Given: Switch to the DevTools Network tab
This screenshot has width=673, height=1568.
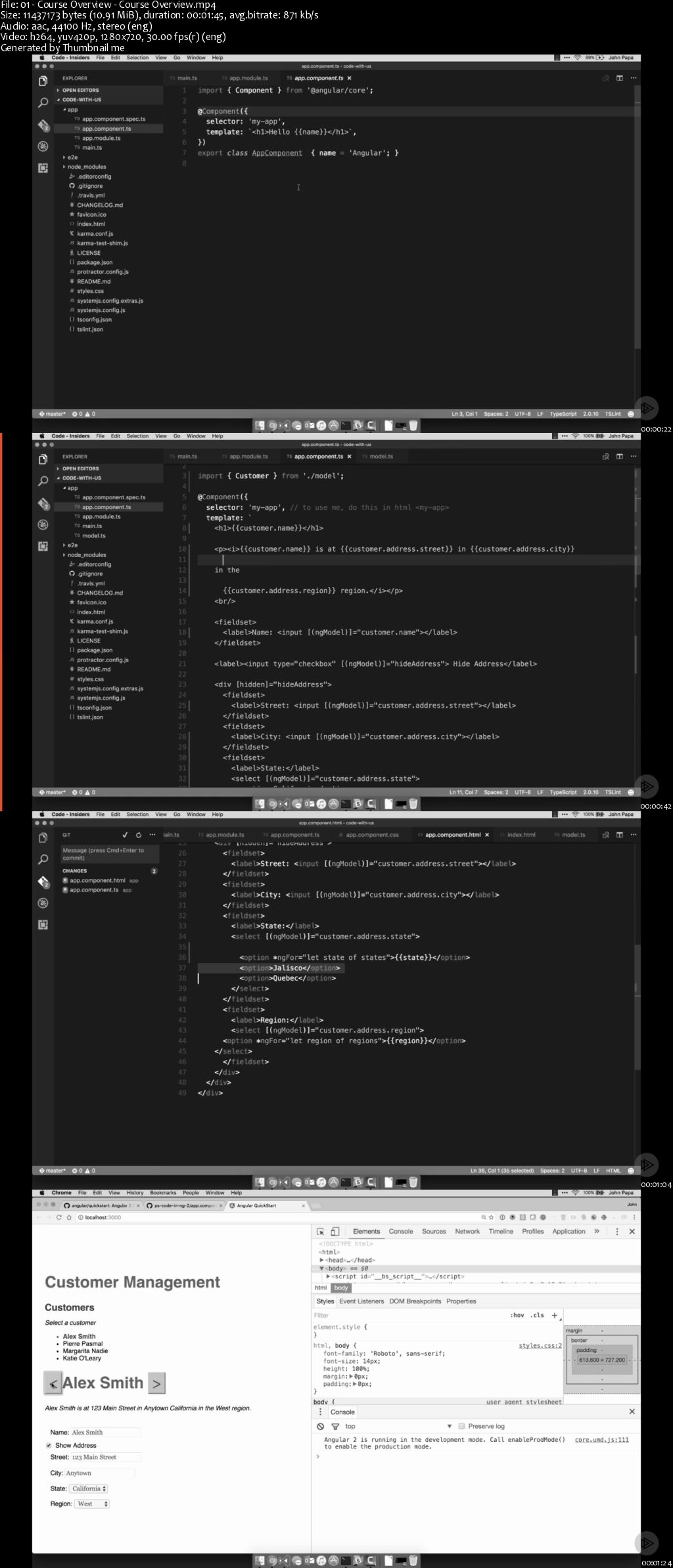Looking at the screenshot, I should pos(467,1232).
